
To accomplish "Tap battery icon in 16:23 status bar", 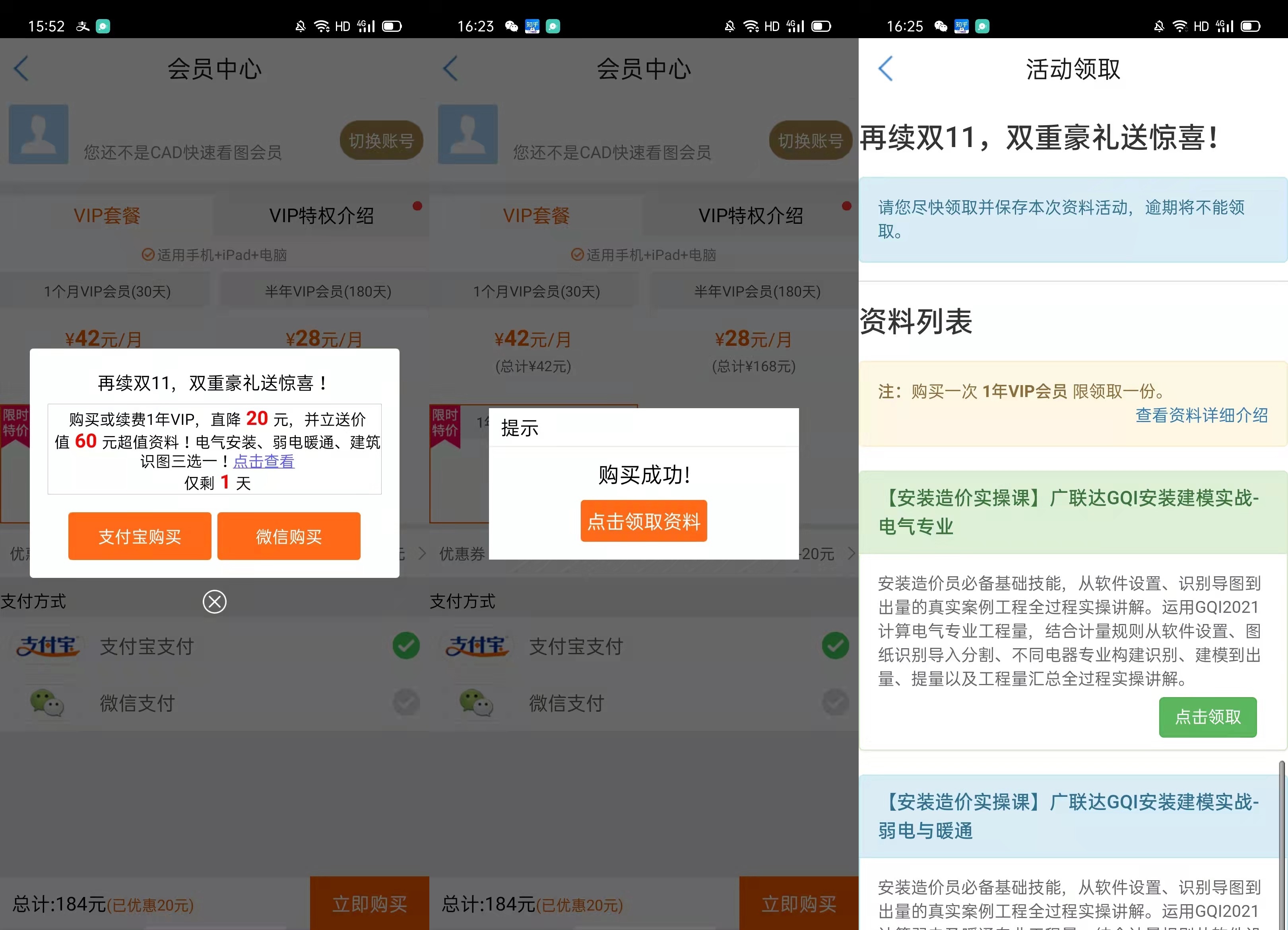I will 821,26.
